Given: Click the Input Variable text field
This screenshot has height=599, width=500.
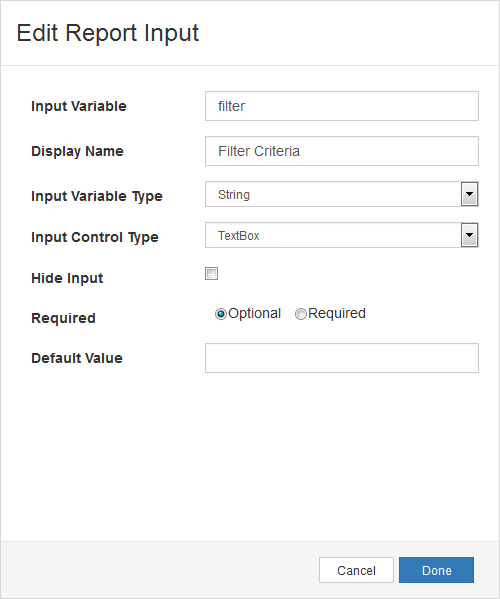Looking at the screenshot, I should [x=341, y=106].
